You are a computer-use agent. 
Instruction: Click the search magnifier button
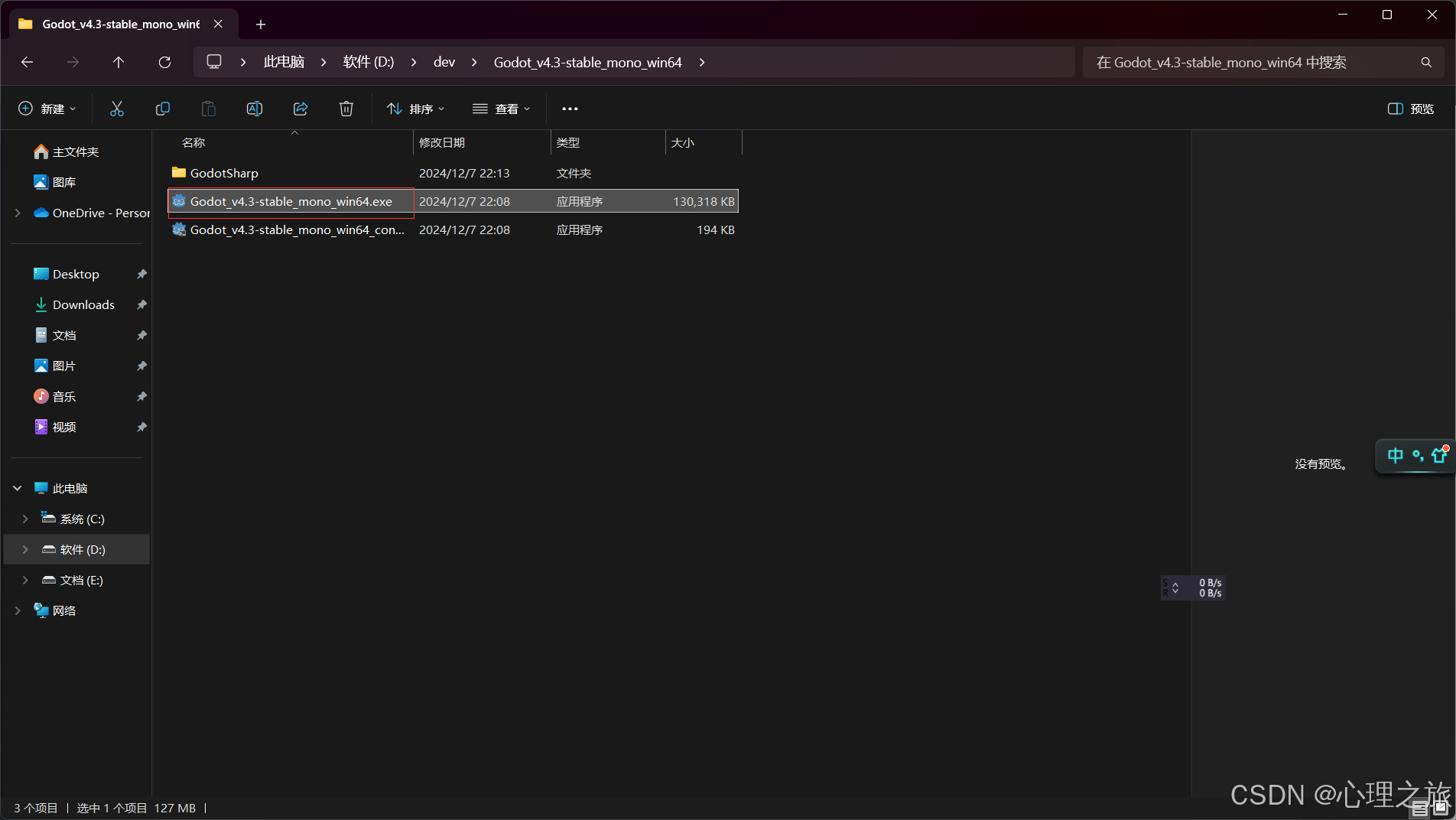[x=1425, y=62]
